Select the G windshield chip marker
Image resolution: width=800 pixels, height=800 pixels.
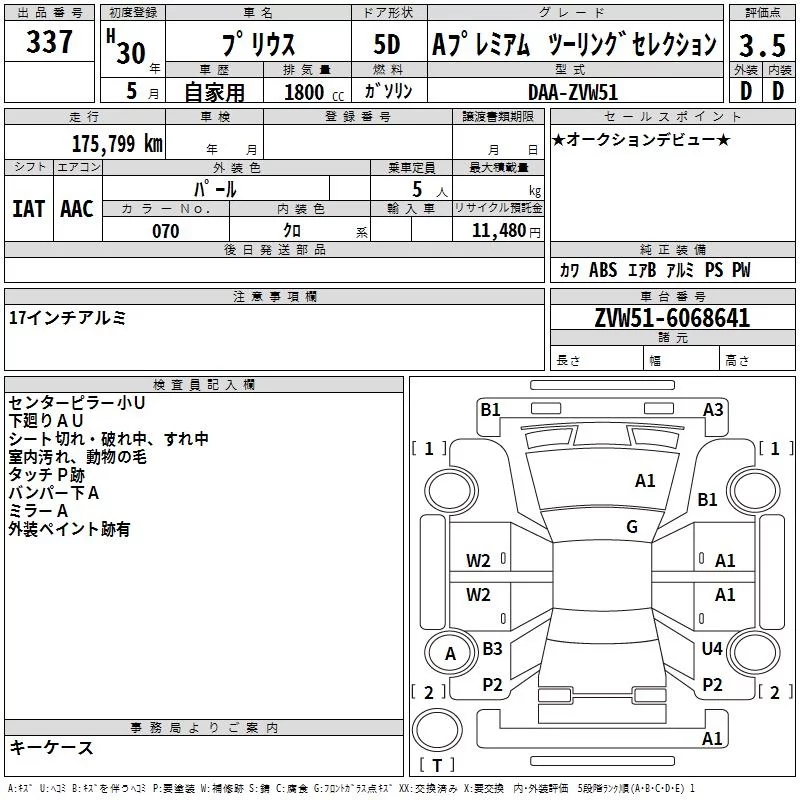point(632,527)
